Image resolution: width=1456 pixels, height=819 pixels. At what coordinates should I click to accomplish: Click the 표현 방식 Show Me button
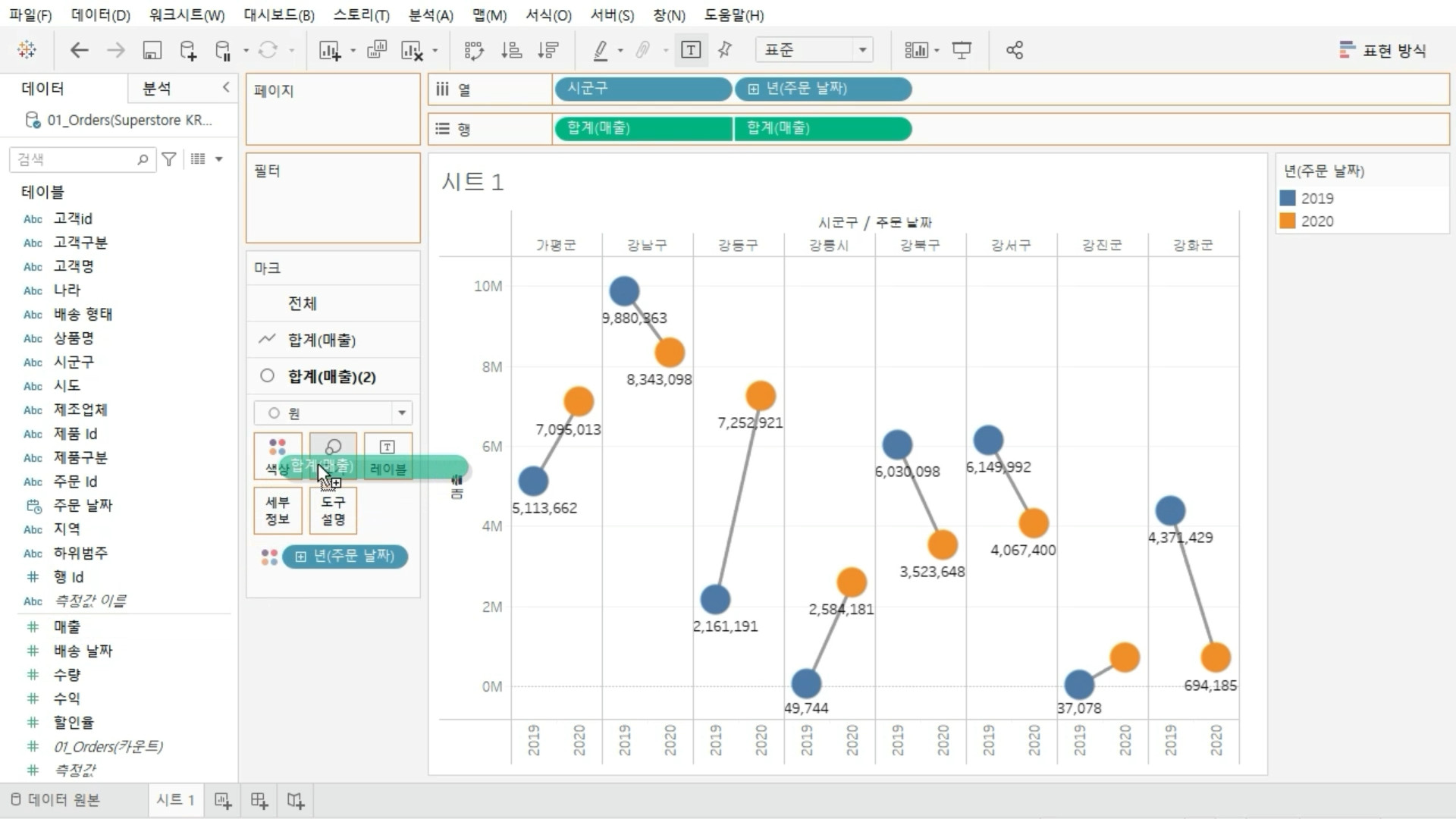coord(1383,50)
